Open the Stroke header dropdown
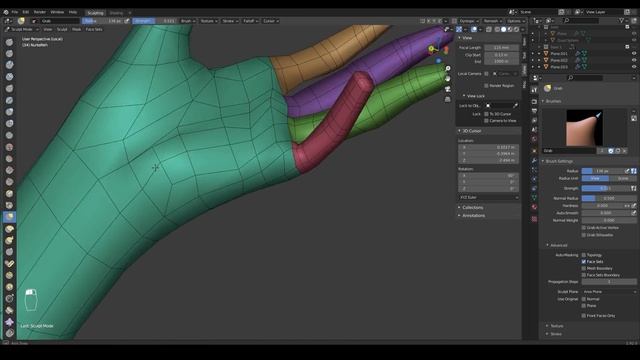640x360 pixels. (230, 21)
